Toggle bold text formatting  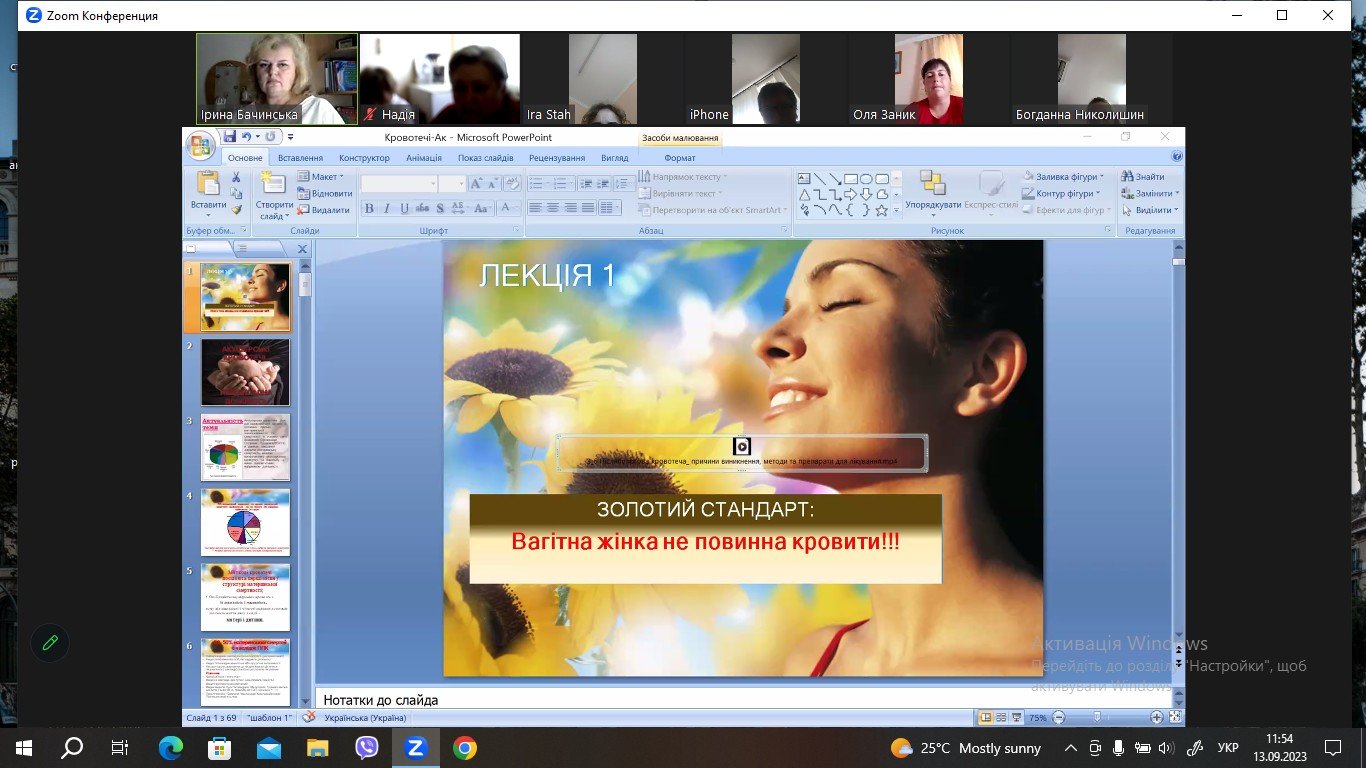(x=369, y=209)
